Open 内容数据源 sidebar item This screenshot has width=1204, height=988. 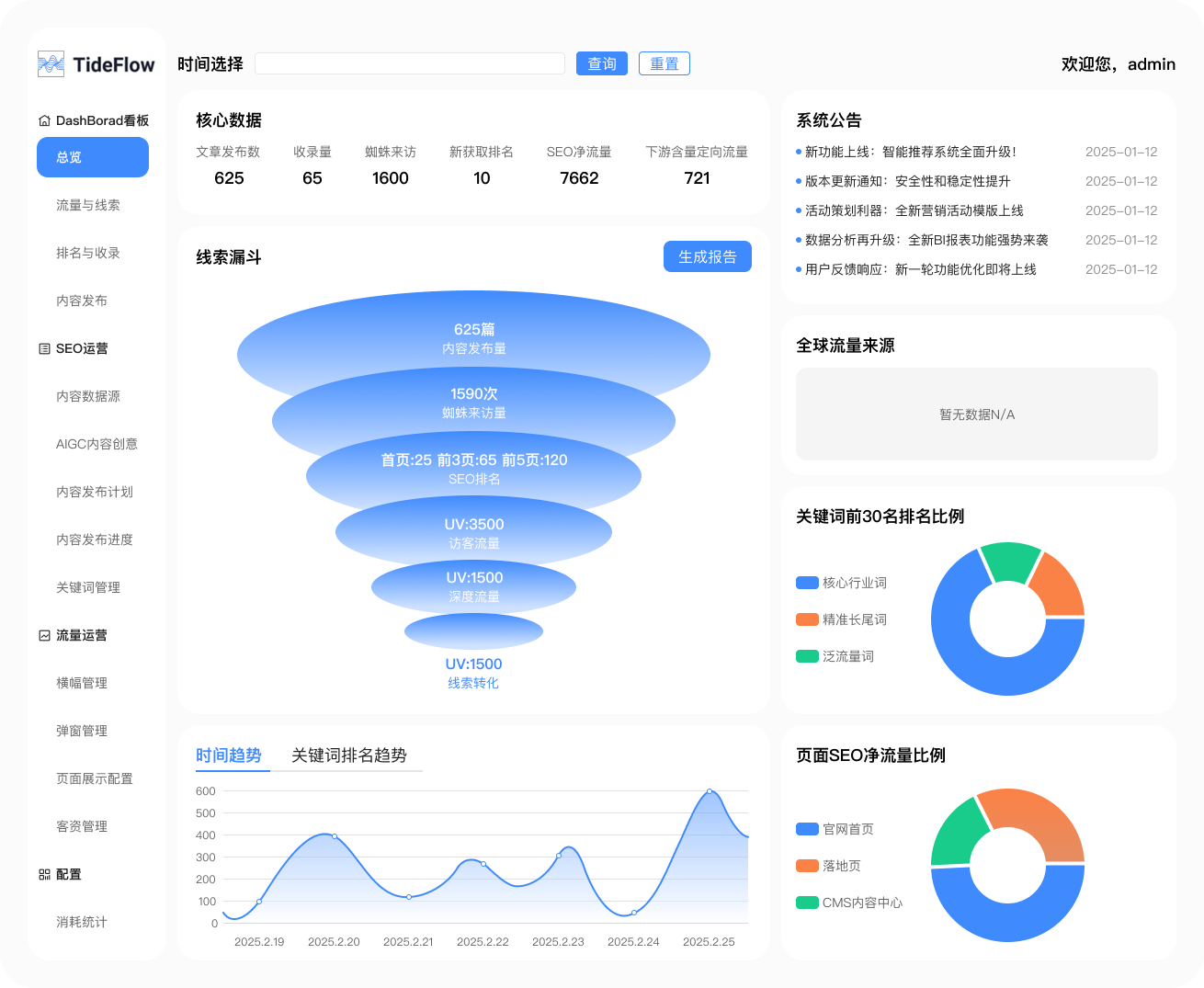pyautogui.click(x=88, y=396)
